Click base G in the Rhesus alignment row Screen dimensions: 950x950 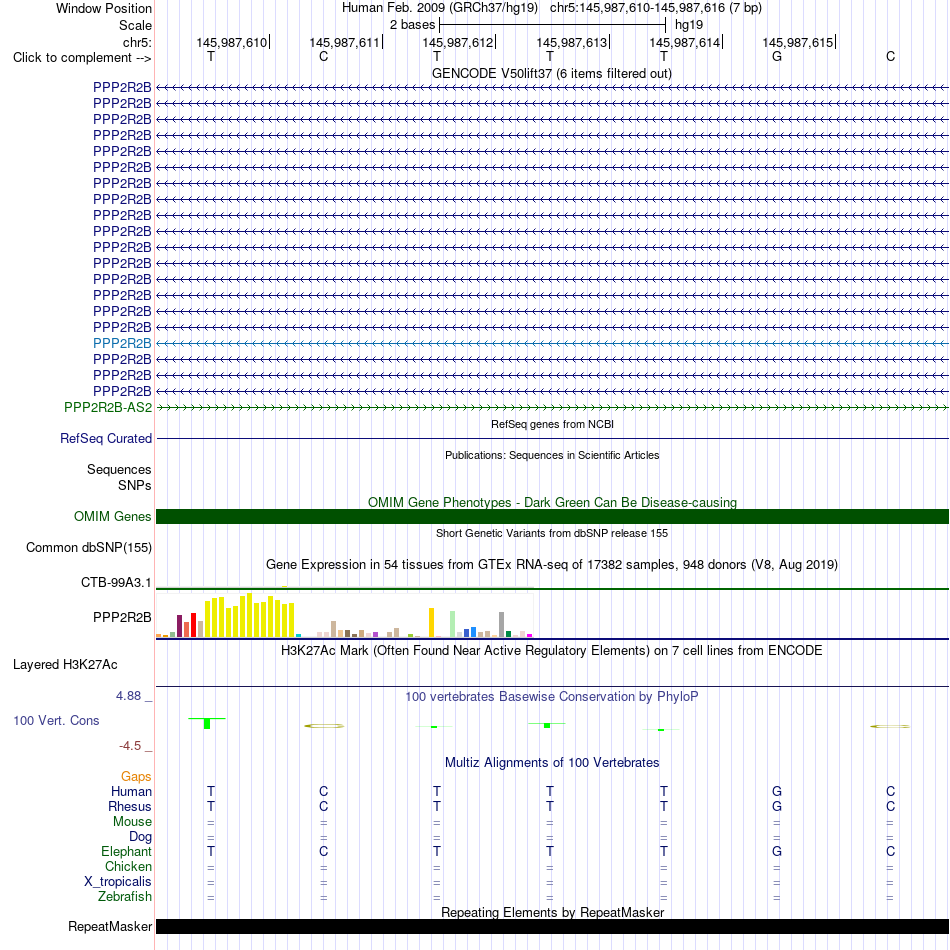pos(777,806)
